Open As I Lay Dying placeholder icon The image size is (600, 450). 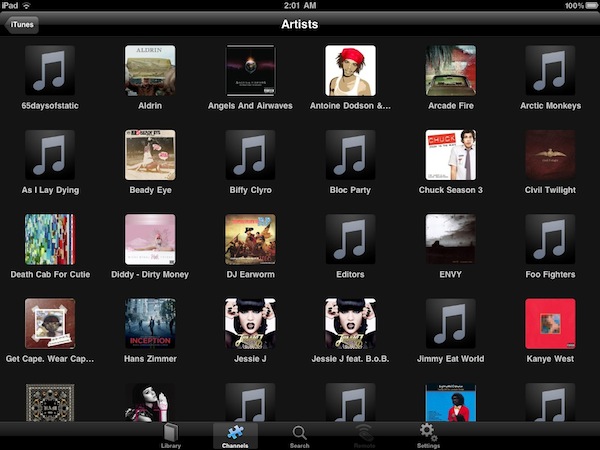point(50,155)
